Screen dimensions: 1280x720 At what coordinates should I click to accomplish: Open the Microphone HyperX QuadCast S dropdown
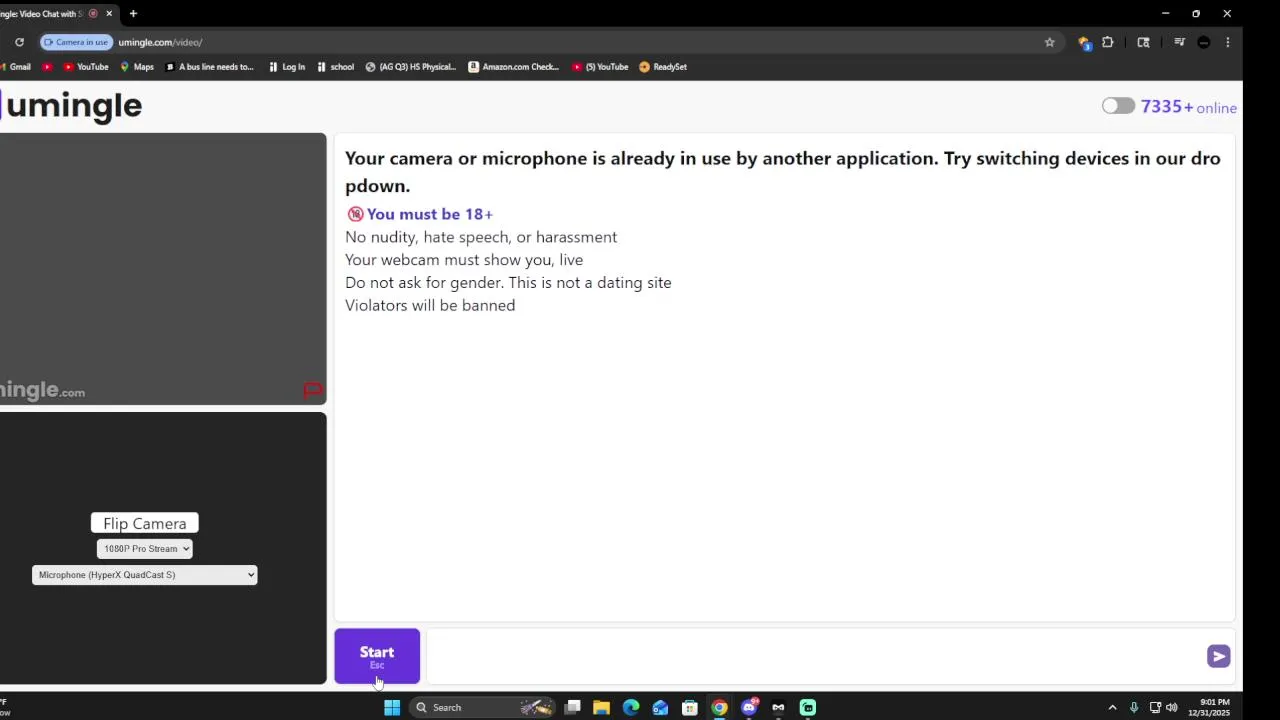coord(144,574)
